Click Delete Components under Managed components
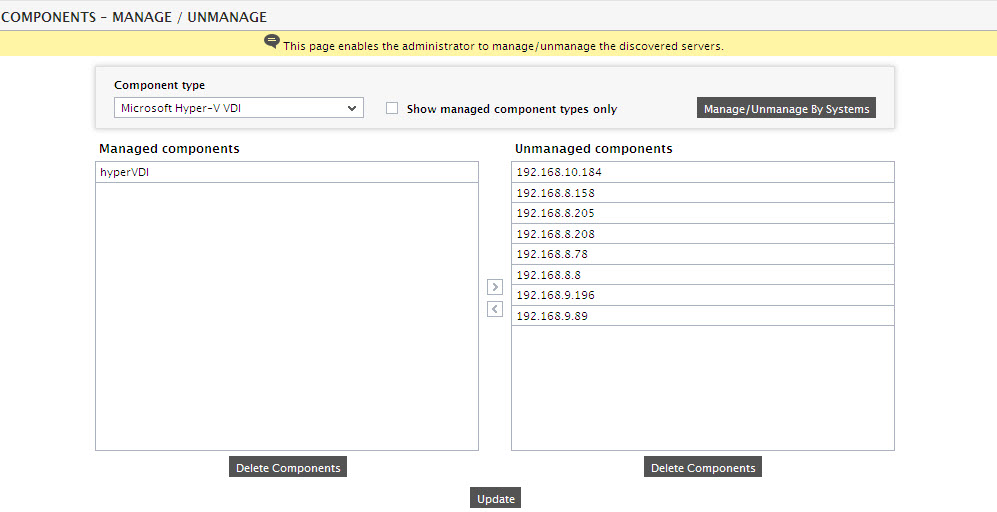This screenshot has width=997, height=512. pyautogui.click(x=288, y=467)
